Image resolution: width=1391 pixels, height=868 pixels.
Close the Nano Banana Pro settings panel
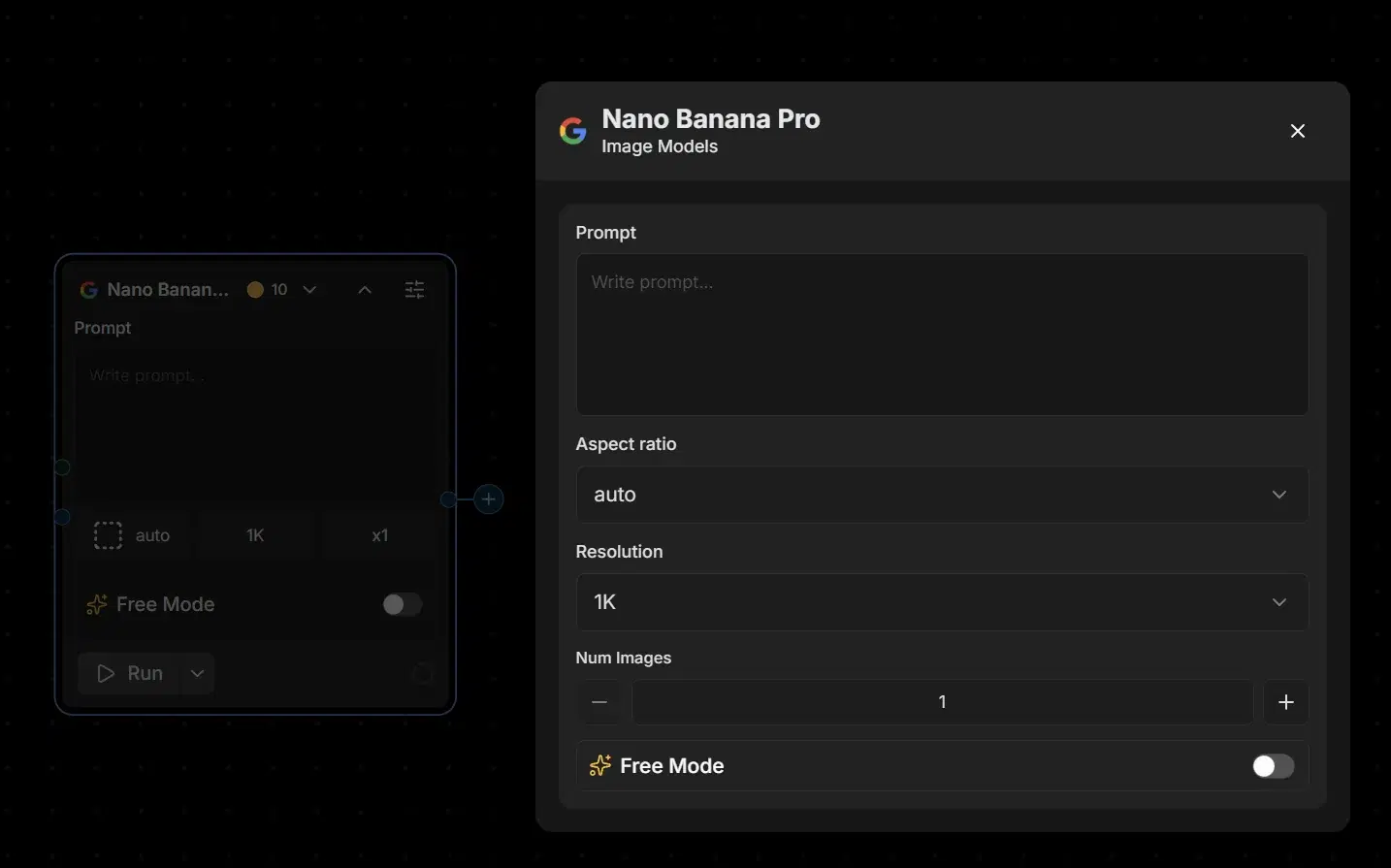[x=1298, y=131]
